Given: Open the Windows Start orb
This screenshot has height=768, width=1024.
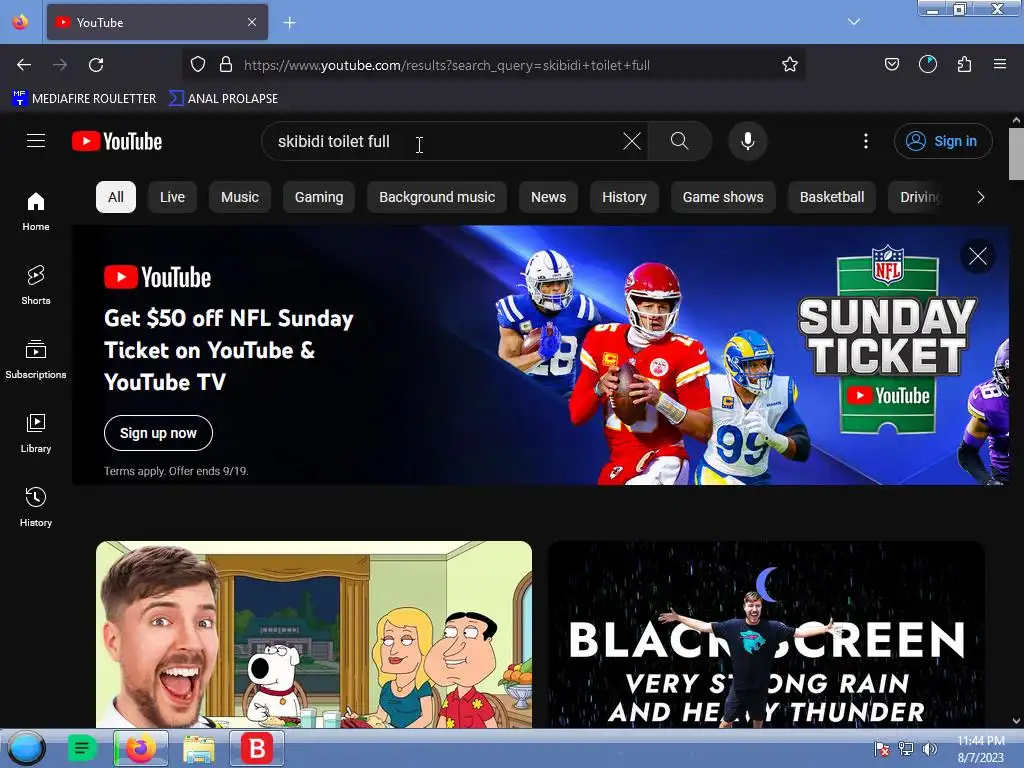Looking at the screenshot, I should (26, 748).
